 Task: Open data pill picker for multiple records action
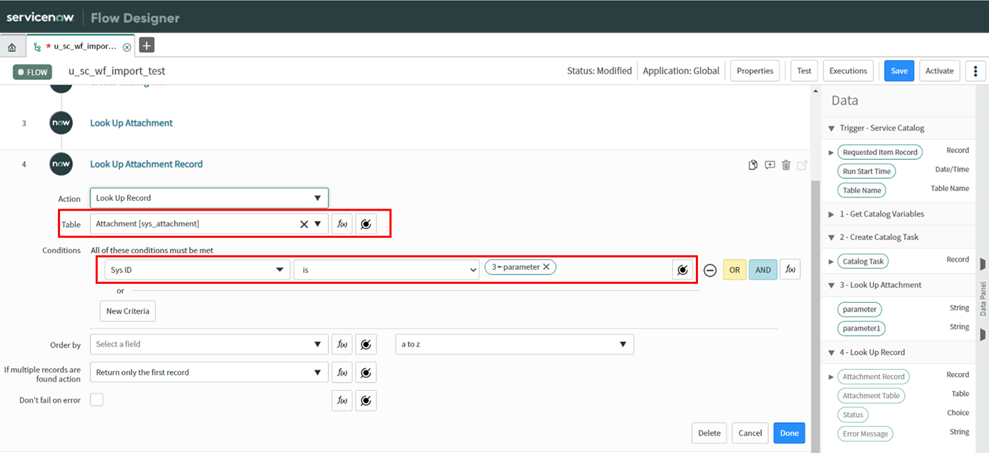[366, 372]
